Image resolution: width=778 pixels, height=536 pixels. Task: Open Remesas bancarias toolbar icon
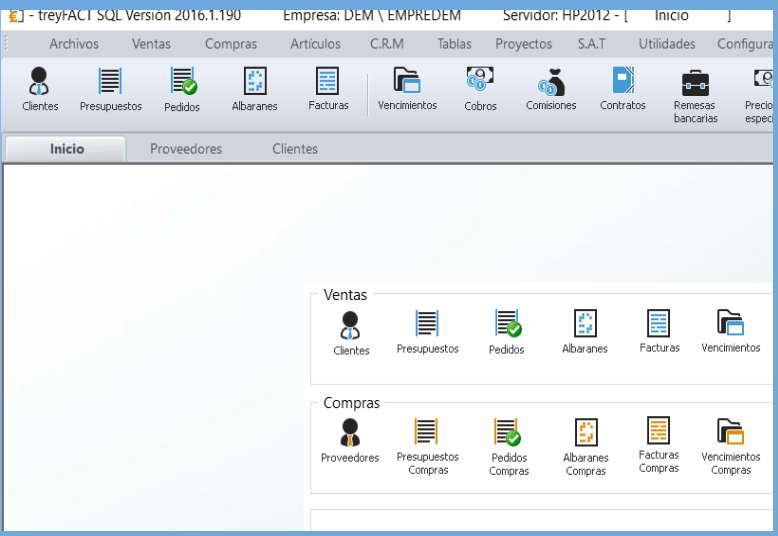pos(695,96)
